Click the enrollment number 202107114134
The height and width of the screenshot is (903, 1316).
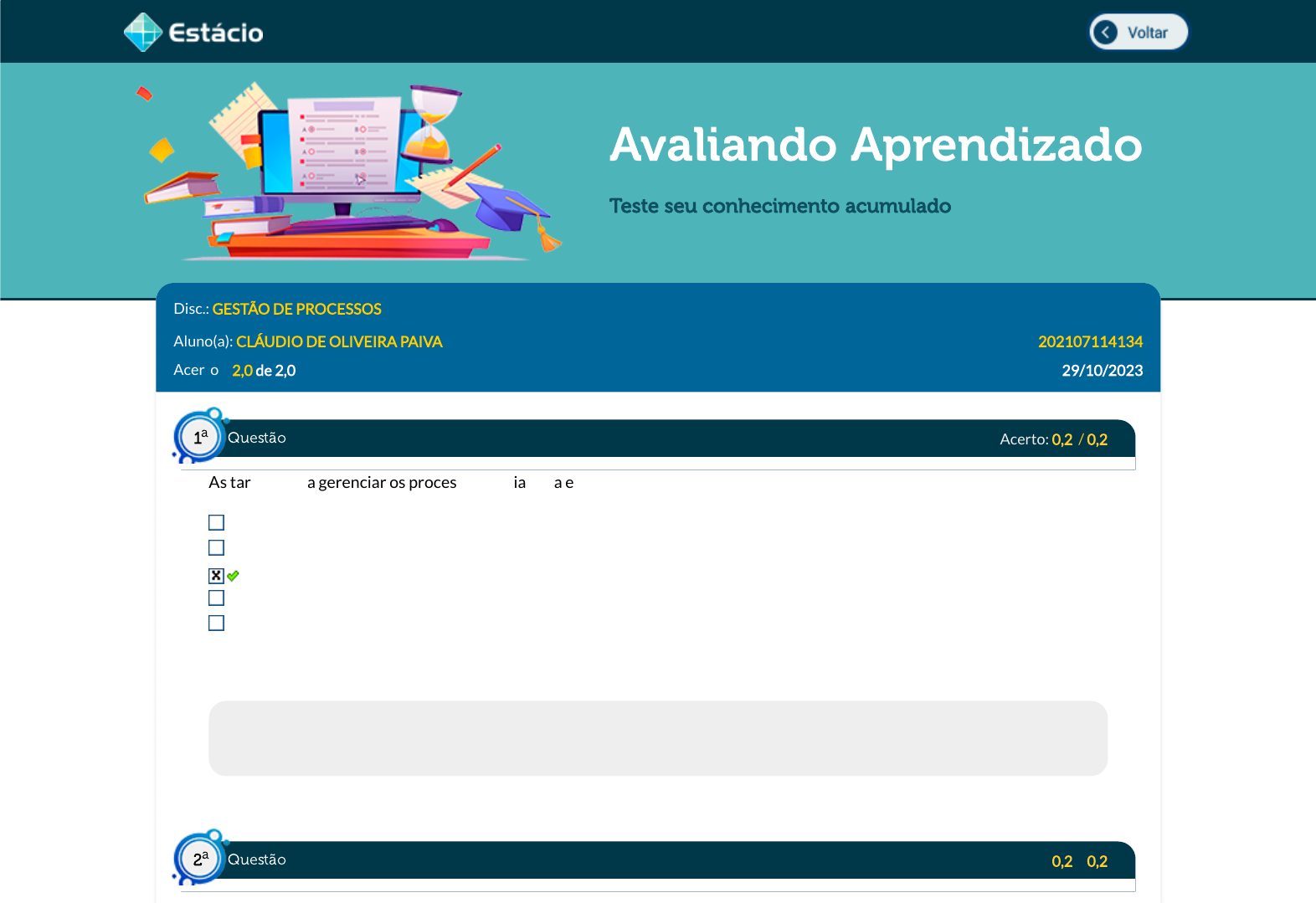(x=1090, y=341)
